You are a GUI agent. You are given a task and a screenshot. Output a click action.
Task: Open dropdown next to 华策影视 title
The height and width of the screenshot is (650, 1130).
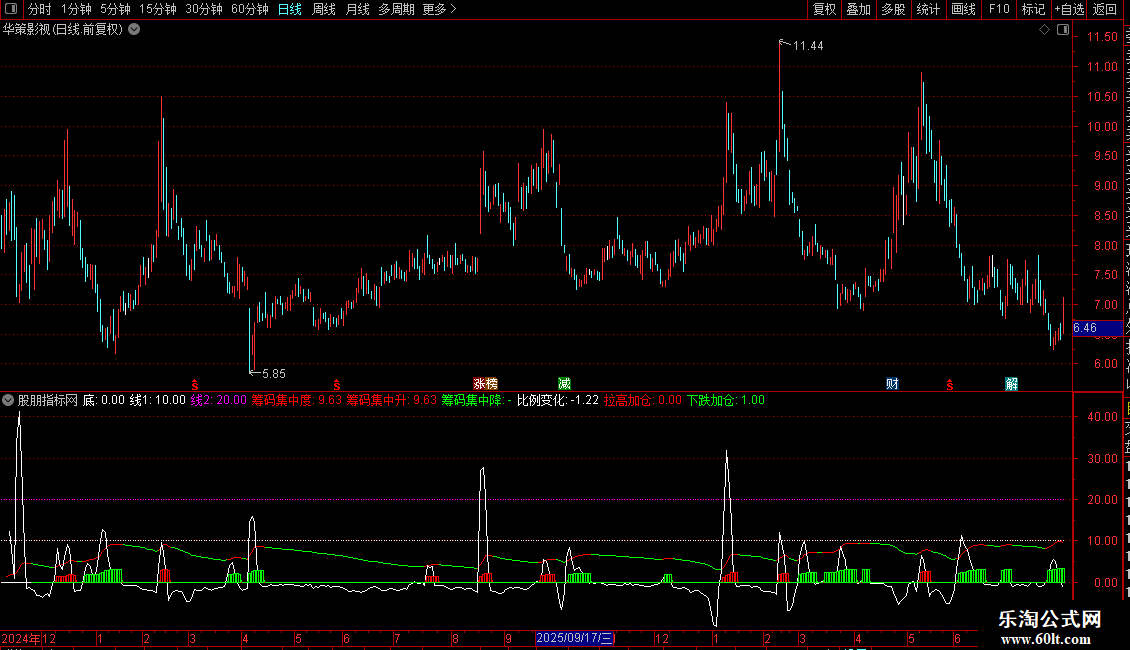pos(134,30)
